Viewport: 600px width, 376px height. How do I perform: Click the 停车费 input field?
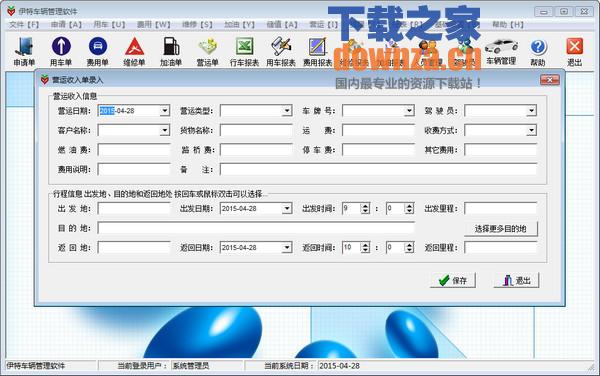378,150
